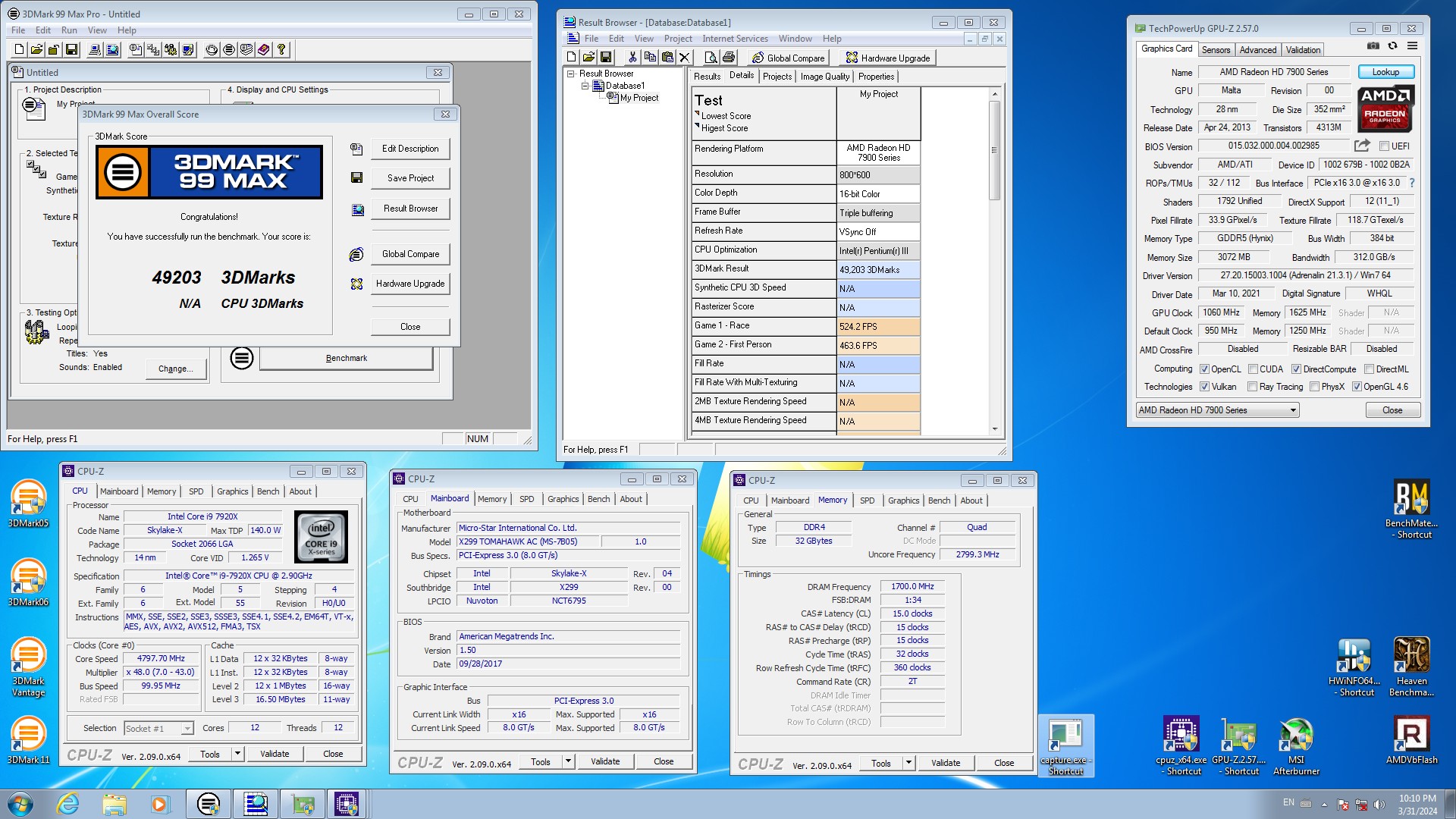Click the Paste clipboard icon in Result Browser
The height and width of the screenshot is (819, 1456).
click(667, 58)
